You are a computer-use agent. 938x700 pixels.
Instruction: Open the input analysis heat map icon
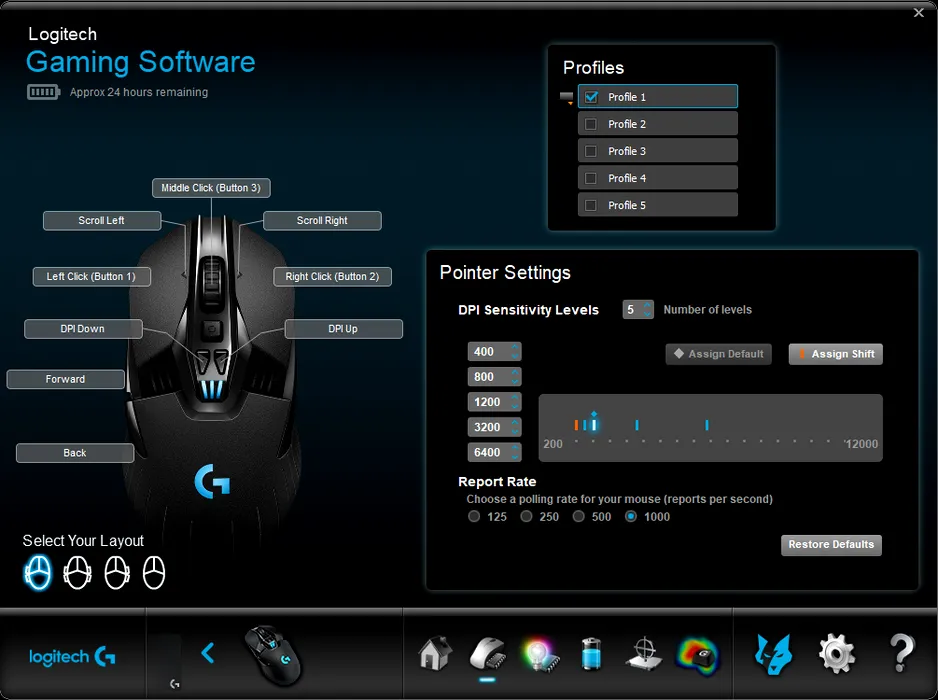(x=698, y=654)
